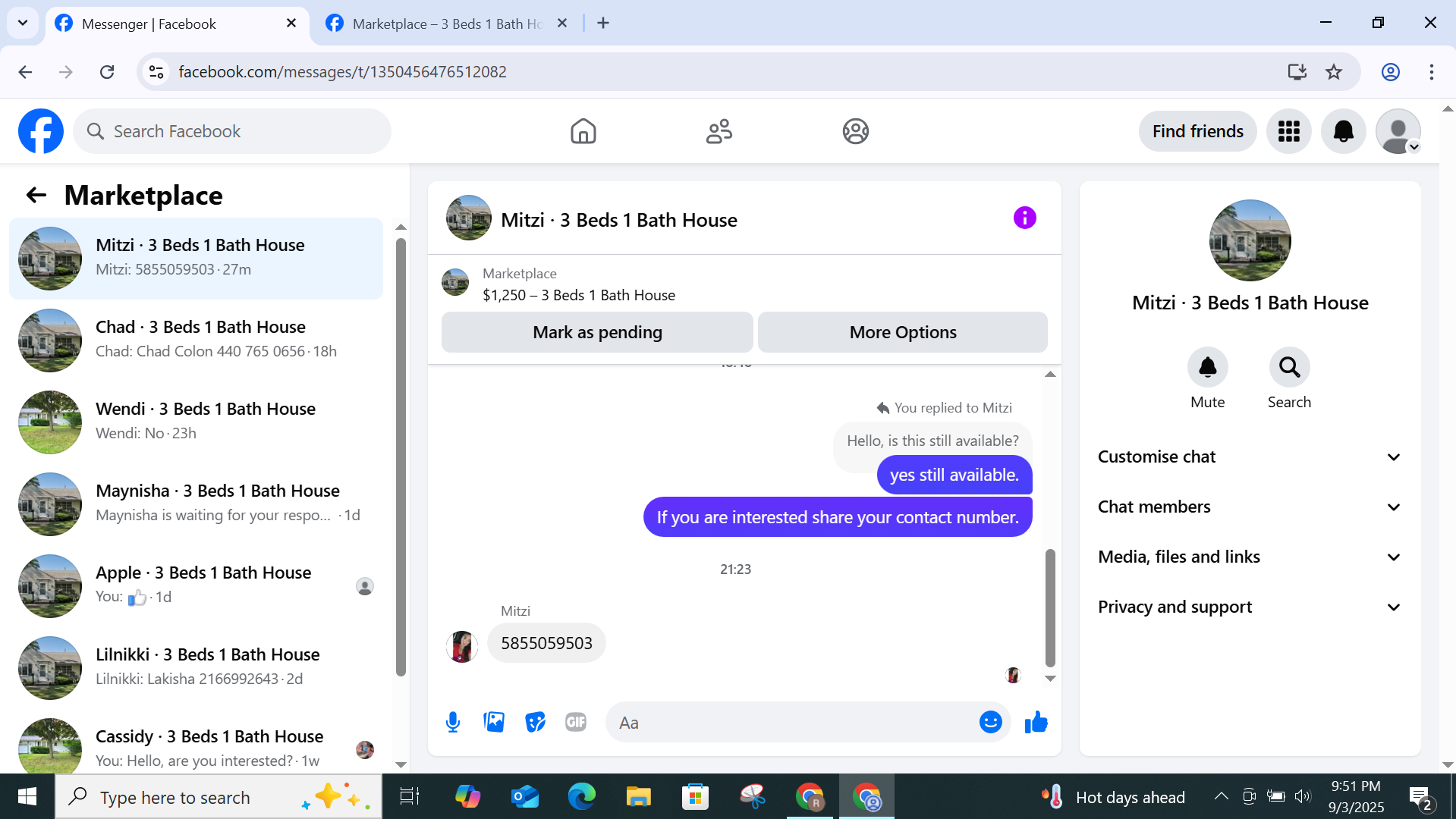The width and height of the screenshot is (1456, 819).
Task: Click More Options button
Action: click(x=903, y=332)
